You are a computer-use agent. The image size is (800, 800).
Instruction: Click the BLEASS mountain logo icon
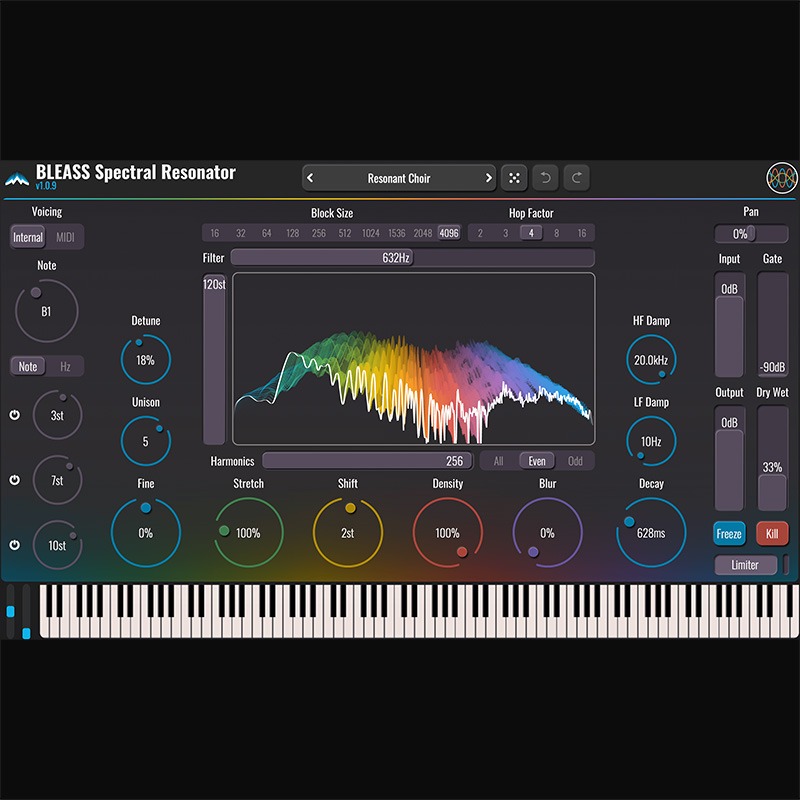[x=17, y=180]
